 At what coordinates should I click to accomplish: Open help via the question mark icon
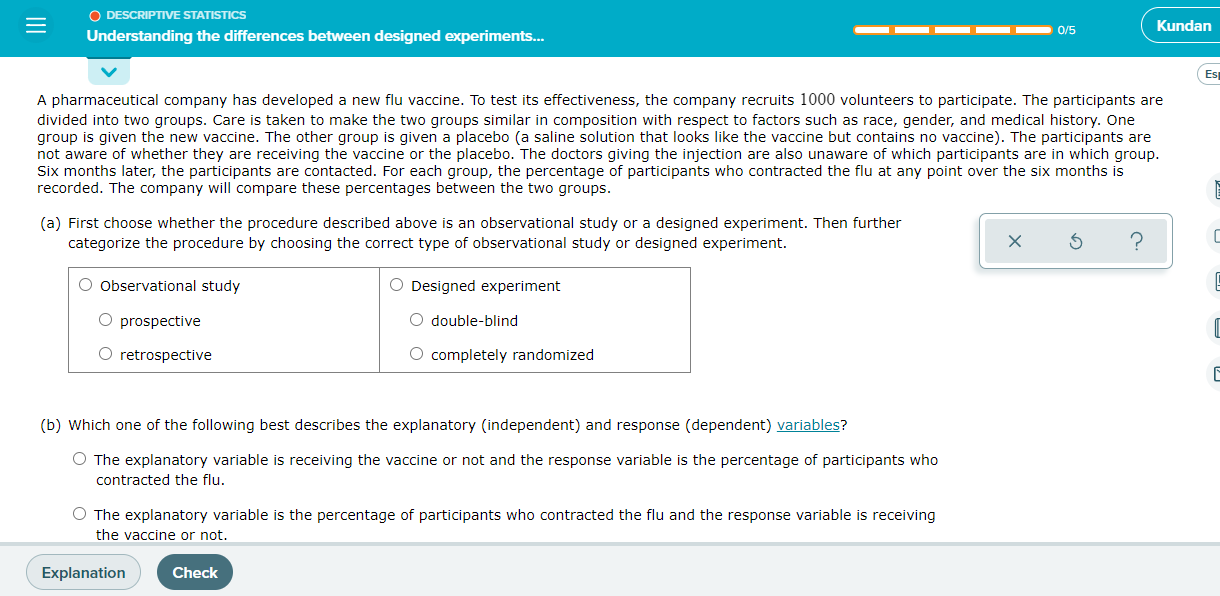click(x=1137, y=240)
